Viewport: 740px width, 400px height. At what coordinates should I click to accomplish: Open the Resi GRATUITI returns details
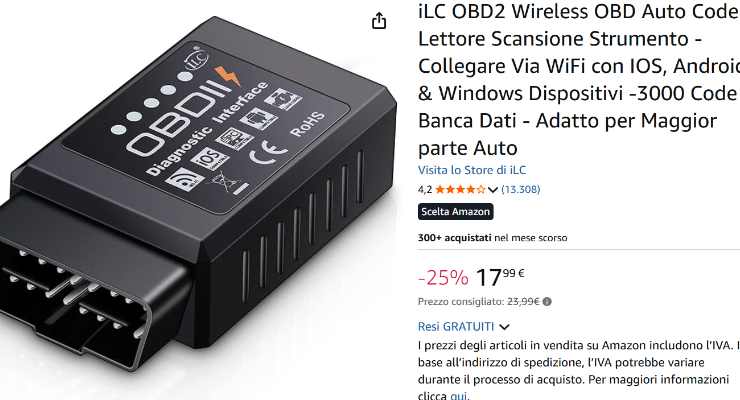coord(456,326)
